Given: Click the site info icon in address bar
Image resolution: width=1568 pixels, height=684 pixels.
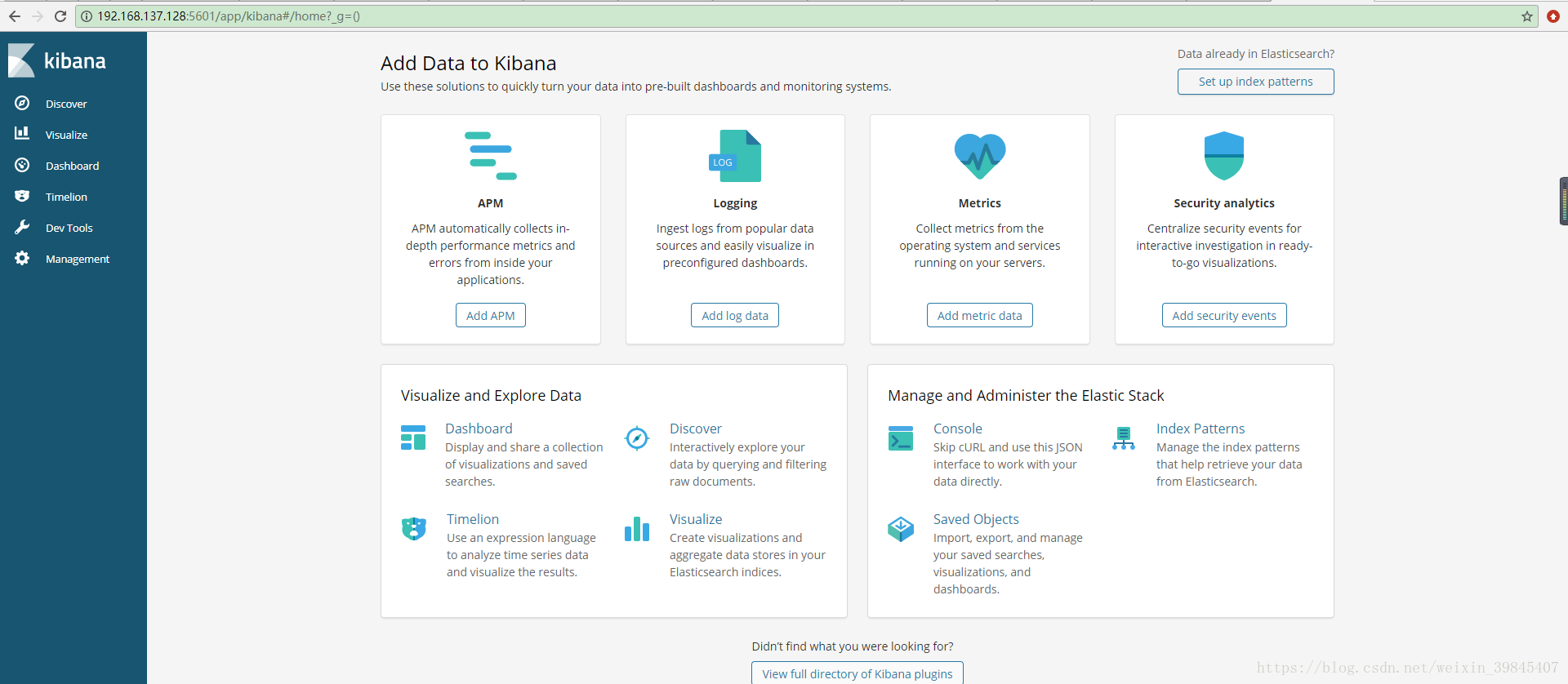Looking at the screenshot, I should 87,16.
